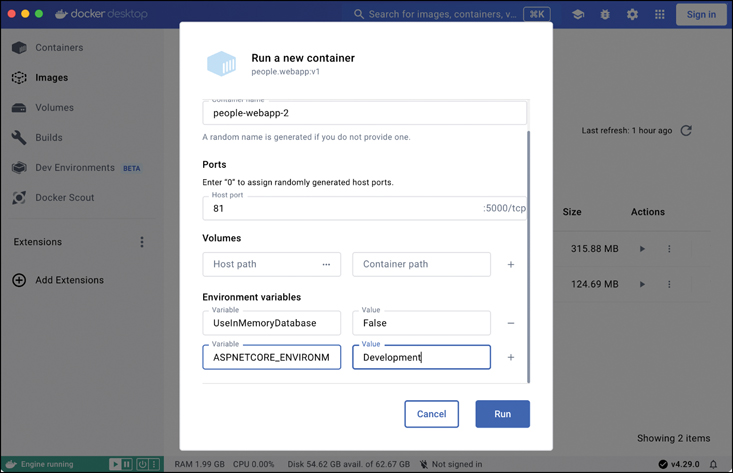Screen dimensions: 733x473
Task: Open actions menu for the 124.69 MB image
Action: 669,285
